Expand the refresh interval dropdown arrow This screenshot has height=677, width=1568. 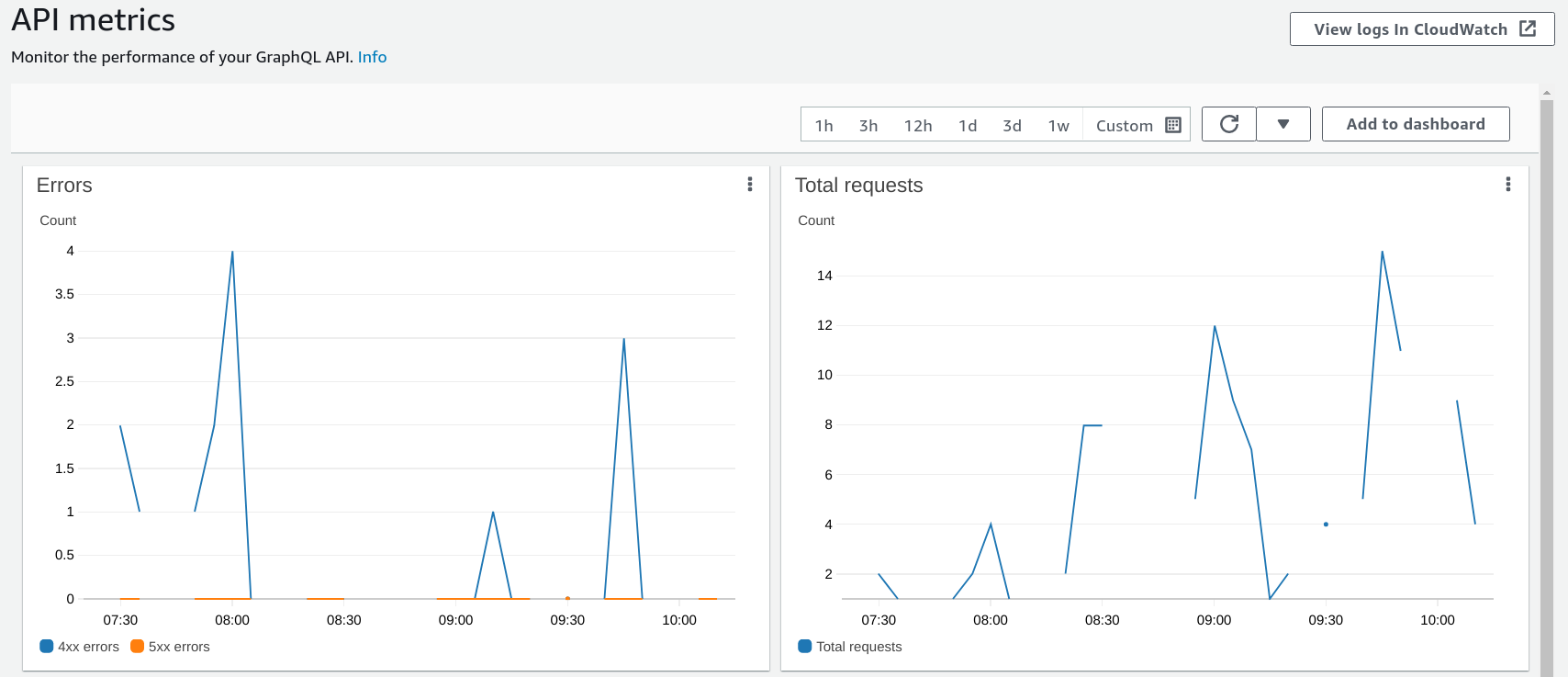(1282, 124)
